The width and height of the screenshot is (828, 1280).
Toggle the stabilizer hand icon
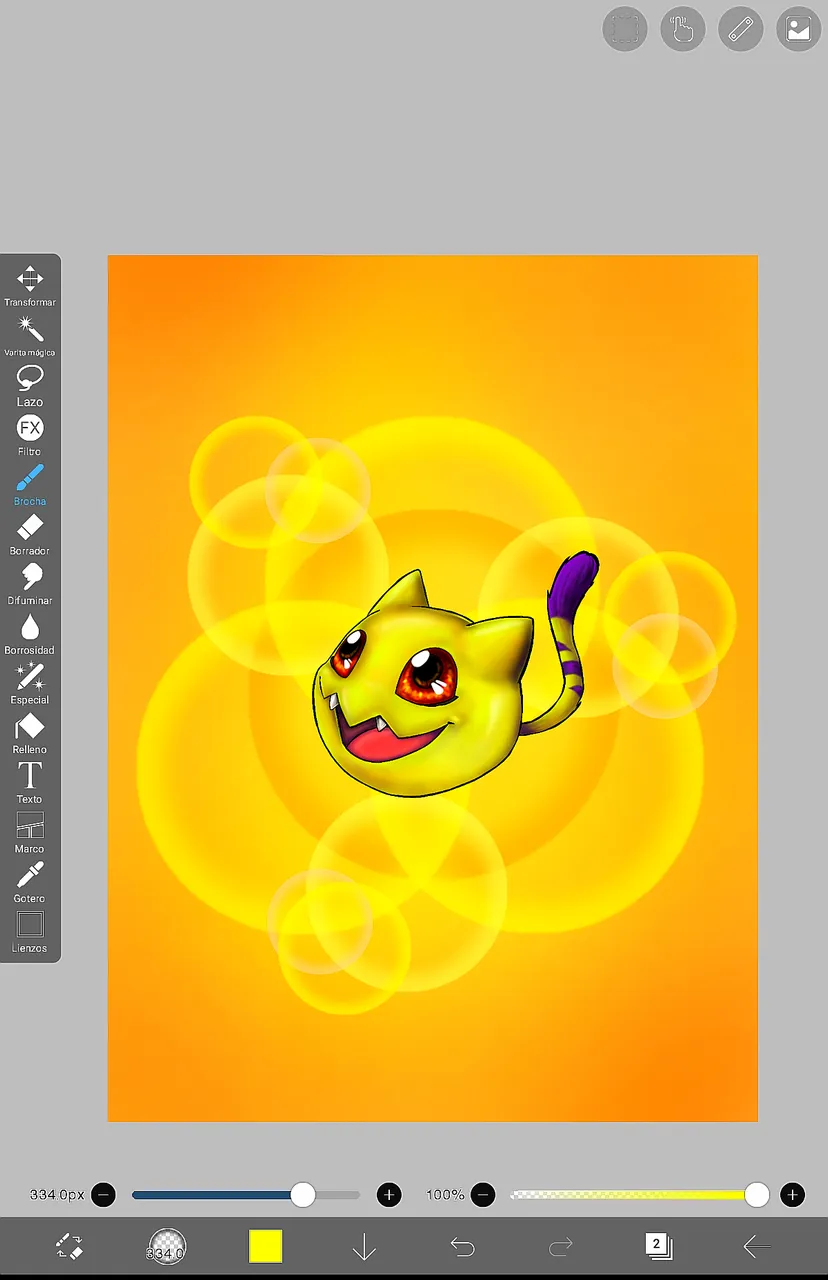pos(683,29)
